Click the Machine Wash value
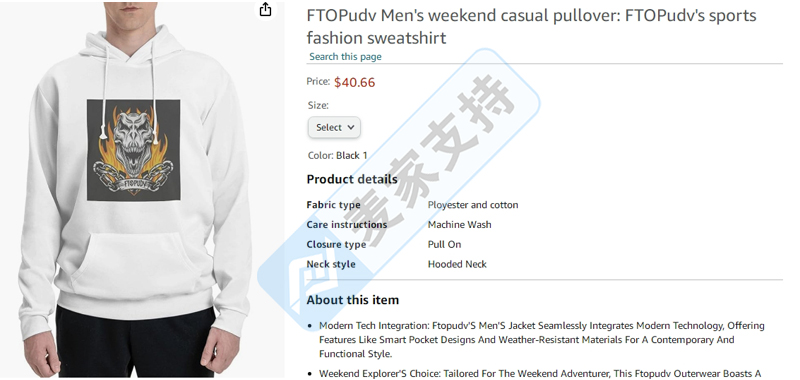800x380 pixels. point(460,224)
